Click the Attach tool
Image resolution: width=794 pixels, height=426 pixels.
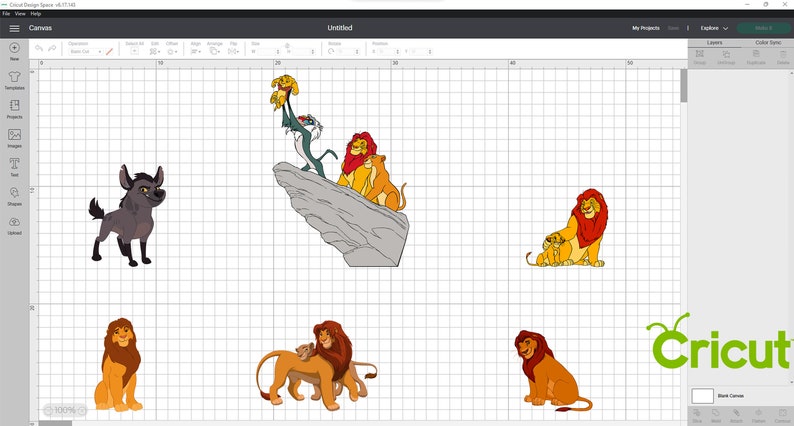(736, 416)
